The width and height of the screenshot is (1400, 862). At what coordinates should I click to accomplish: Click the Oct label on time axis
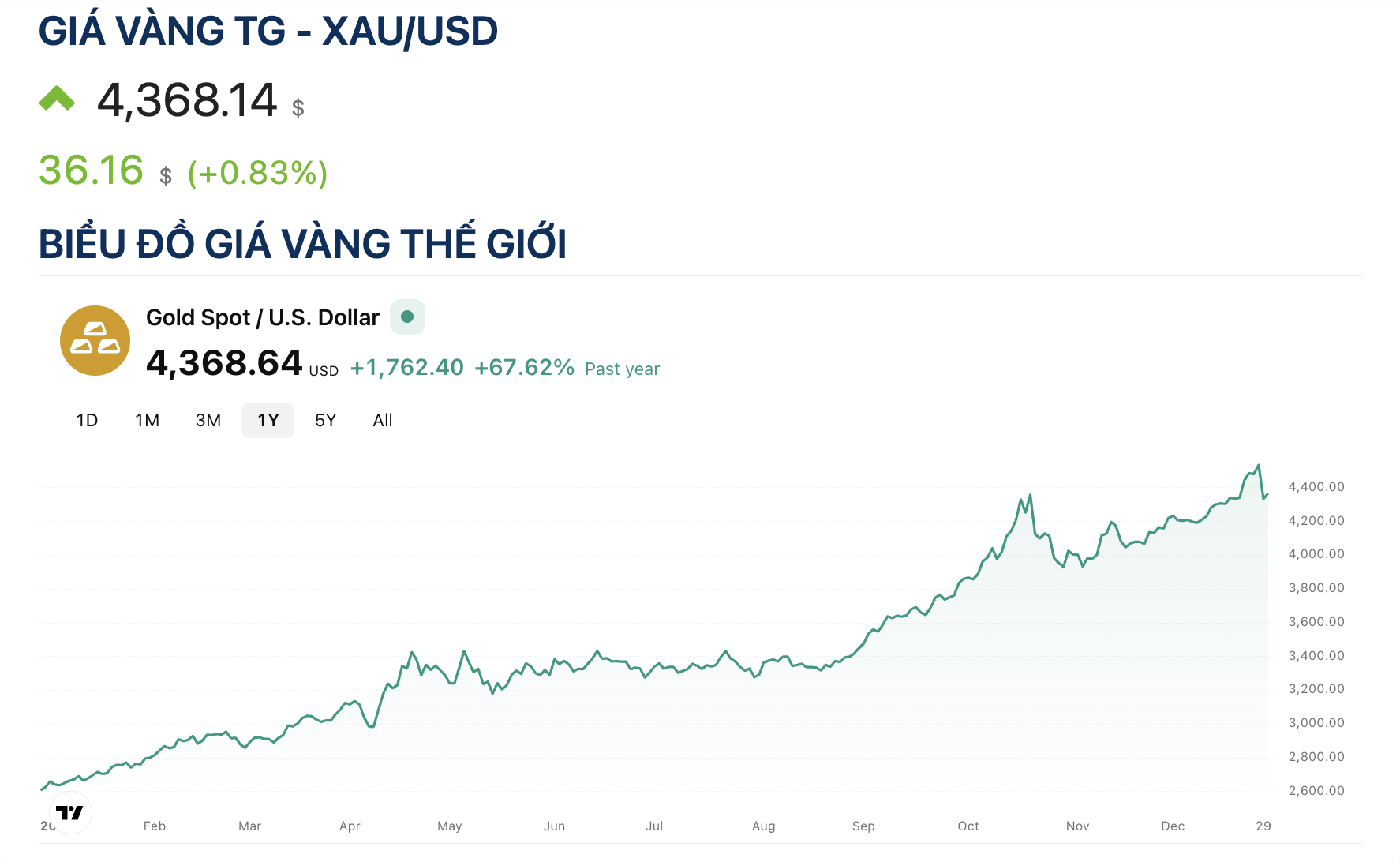[x=968, y=826]
